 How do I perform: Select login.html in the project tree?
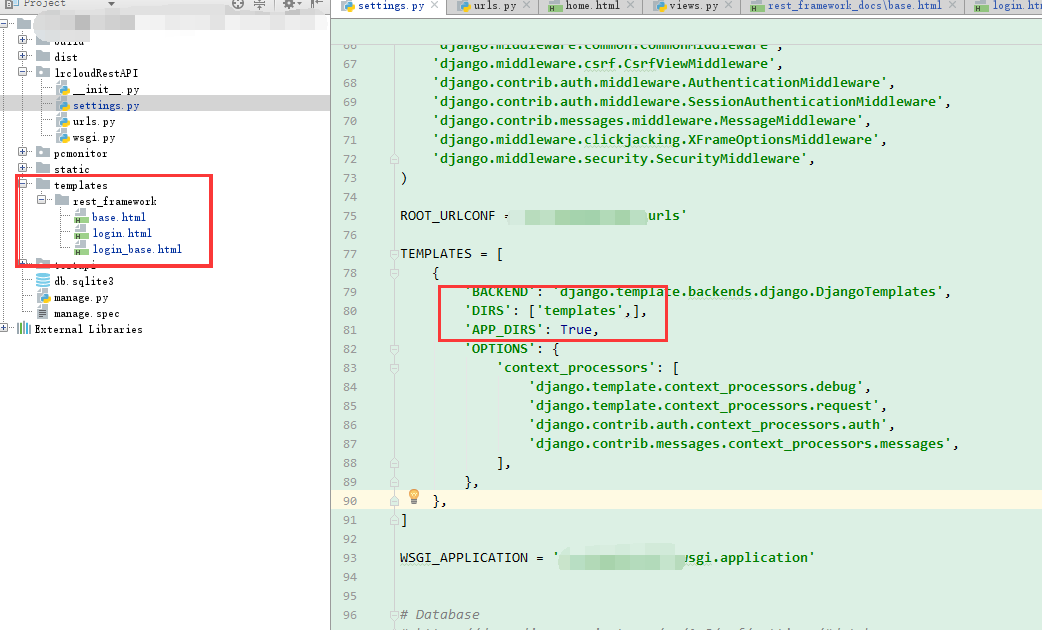pos(122,233)
